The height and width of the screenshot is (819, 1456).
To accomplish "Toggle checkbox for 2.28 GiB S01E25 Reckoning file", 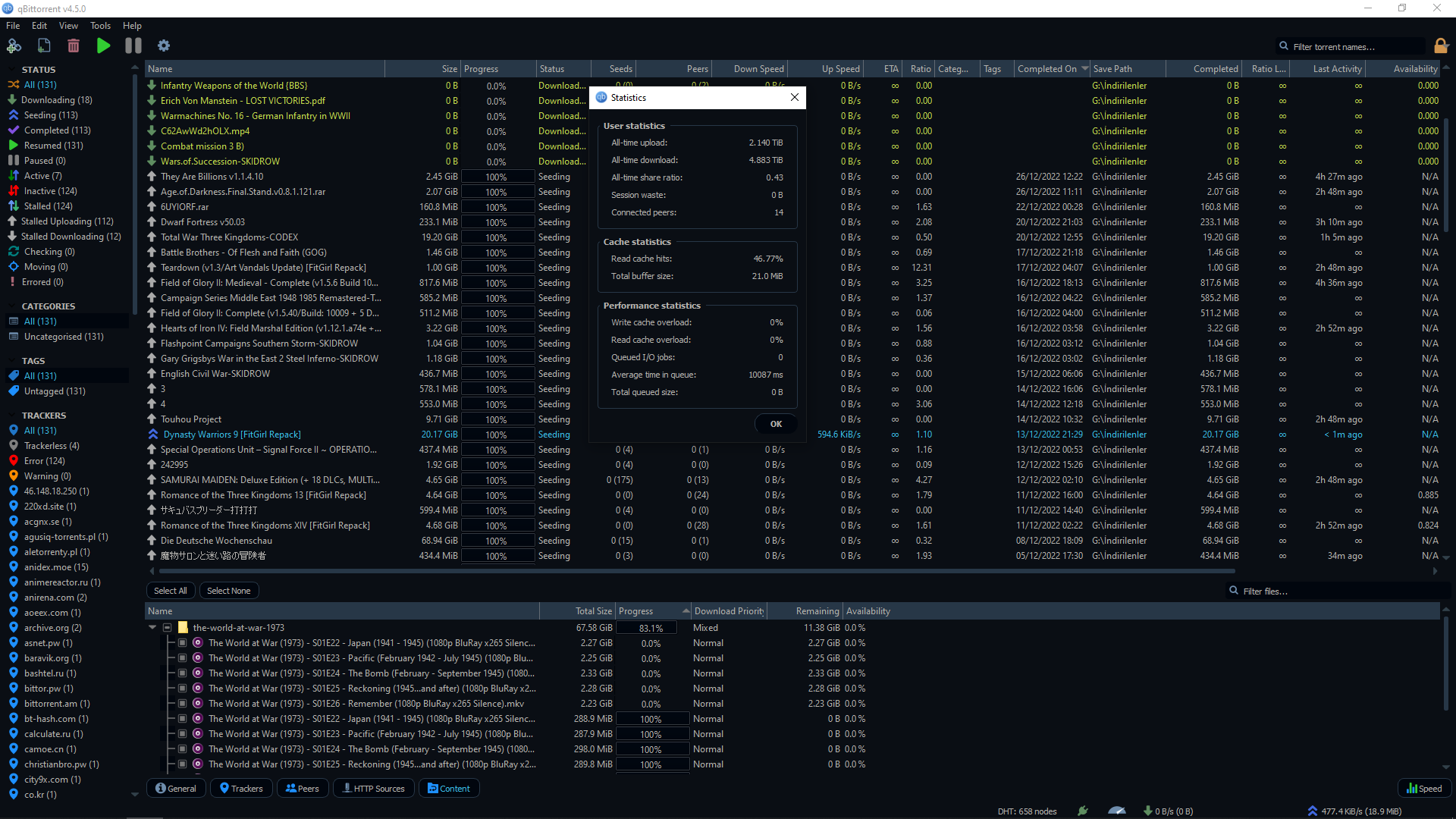I will (183, 689).
